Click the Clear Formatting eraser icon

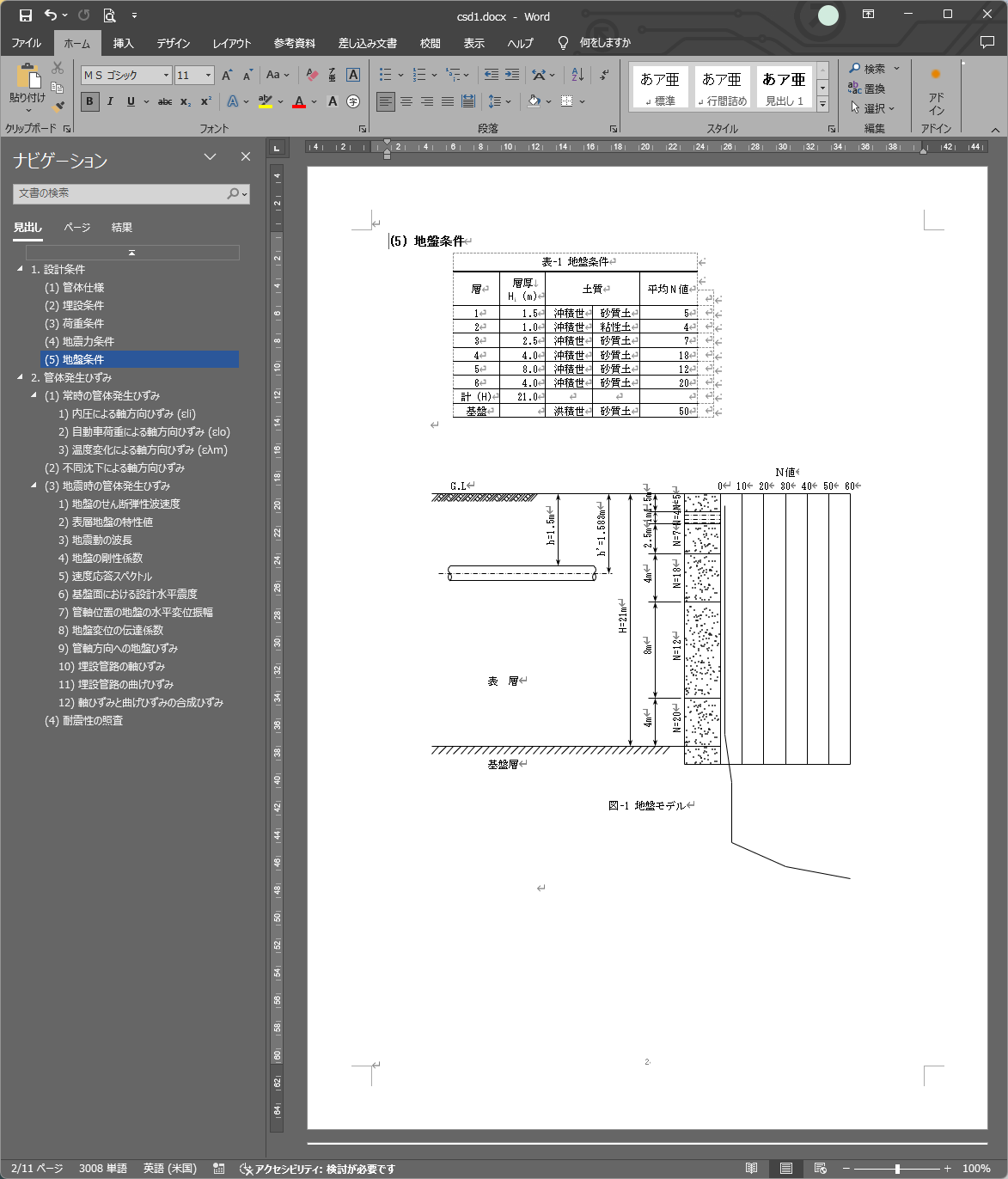coord(312,75)
